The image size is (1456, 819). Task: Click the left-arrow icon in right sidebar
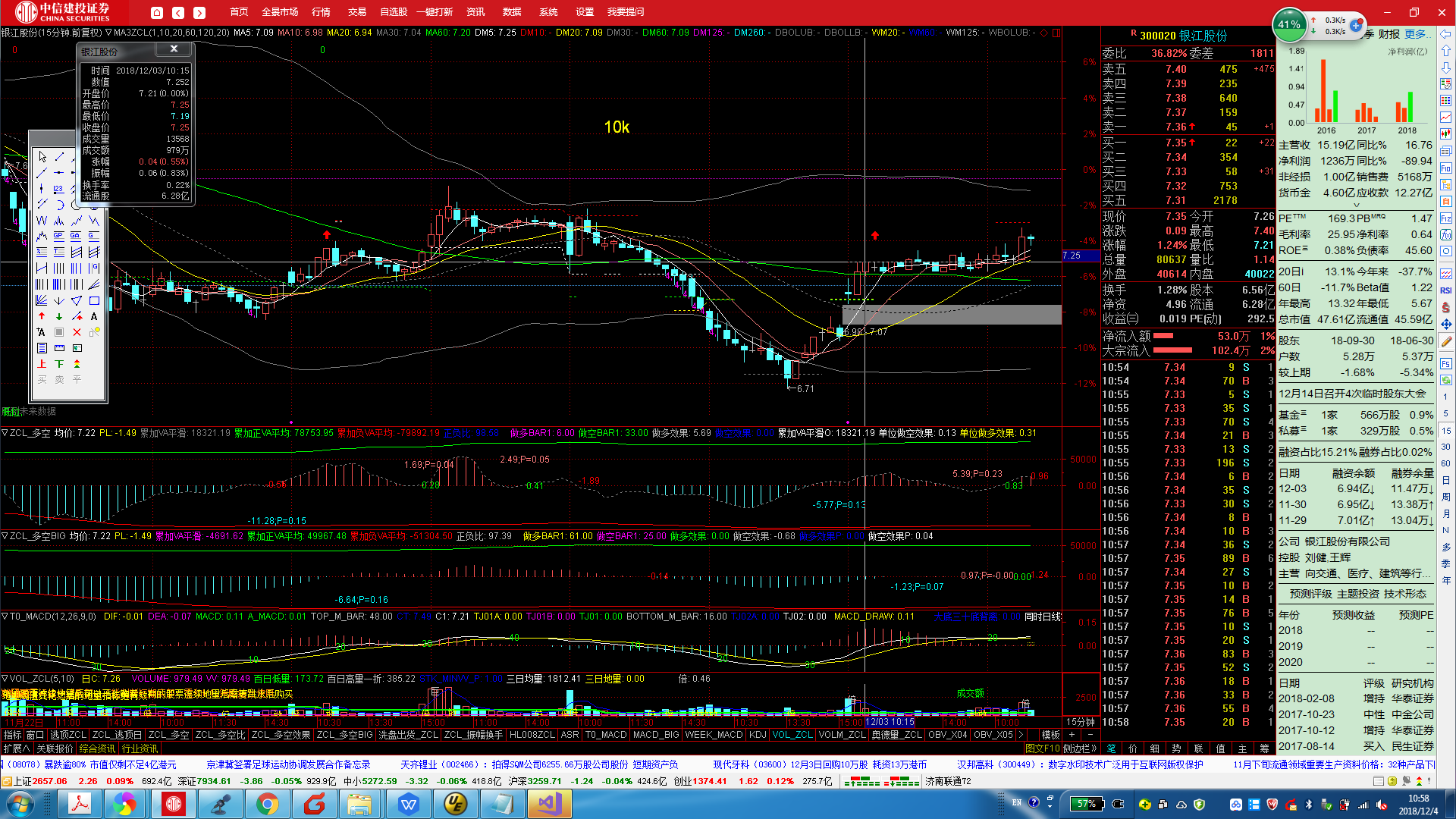pyautogui.click(x=1445, y=34)
